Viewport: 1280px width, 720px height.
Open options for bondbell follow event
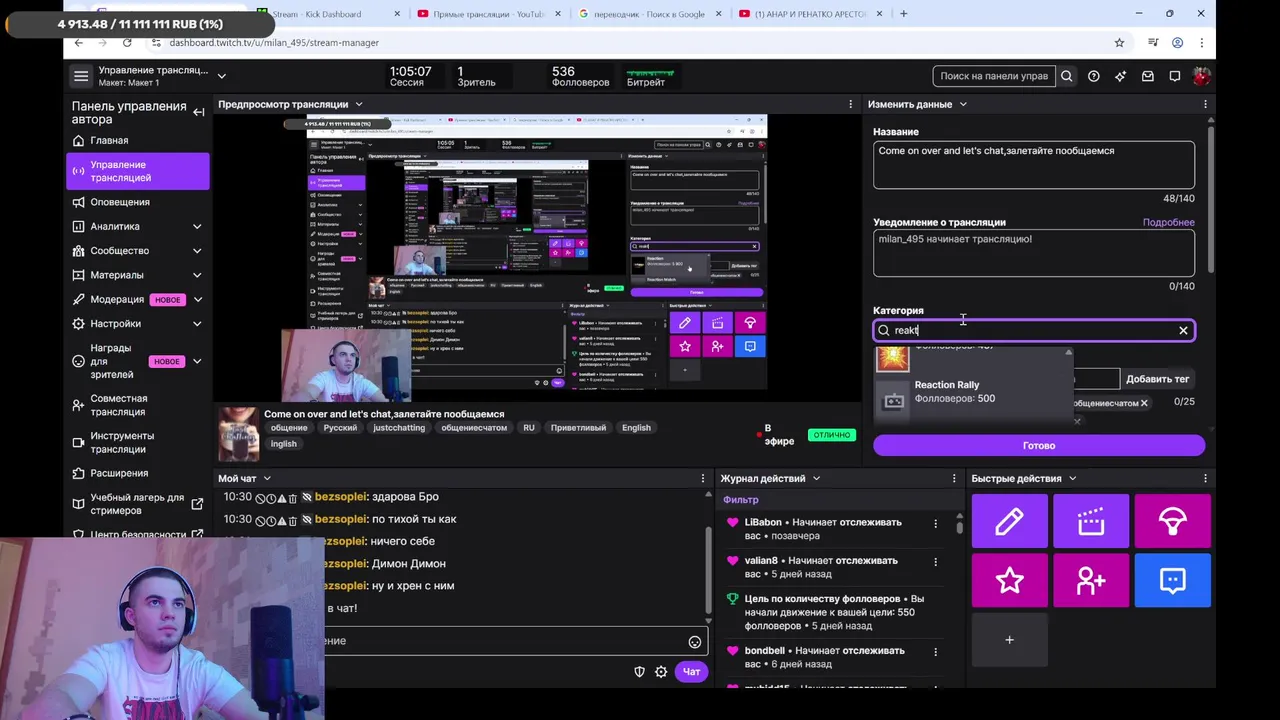[x=935, y=651]
